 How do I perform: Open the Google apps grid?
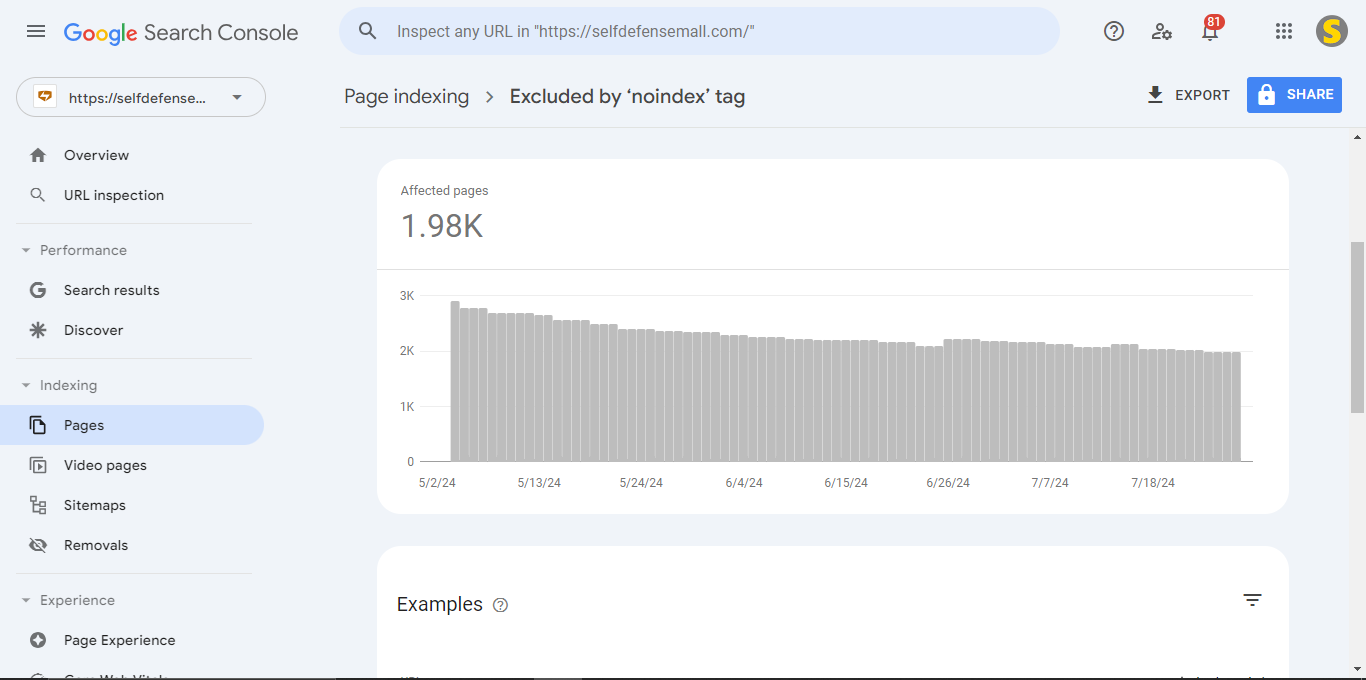(1284, 31)
